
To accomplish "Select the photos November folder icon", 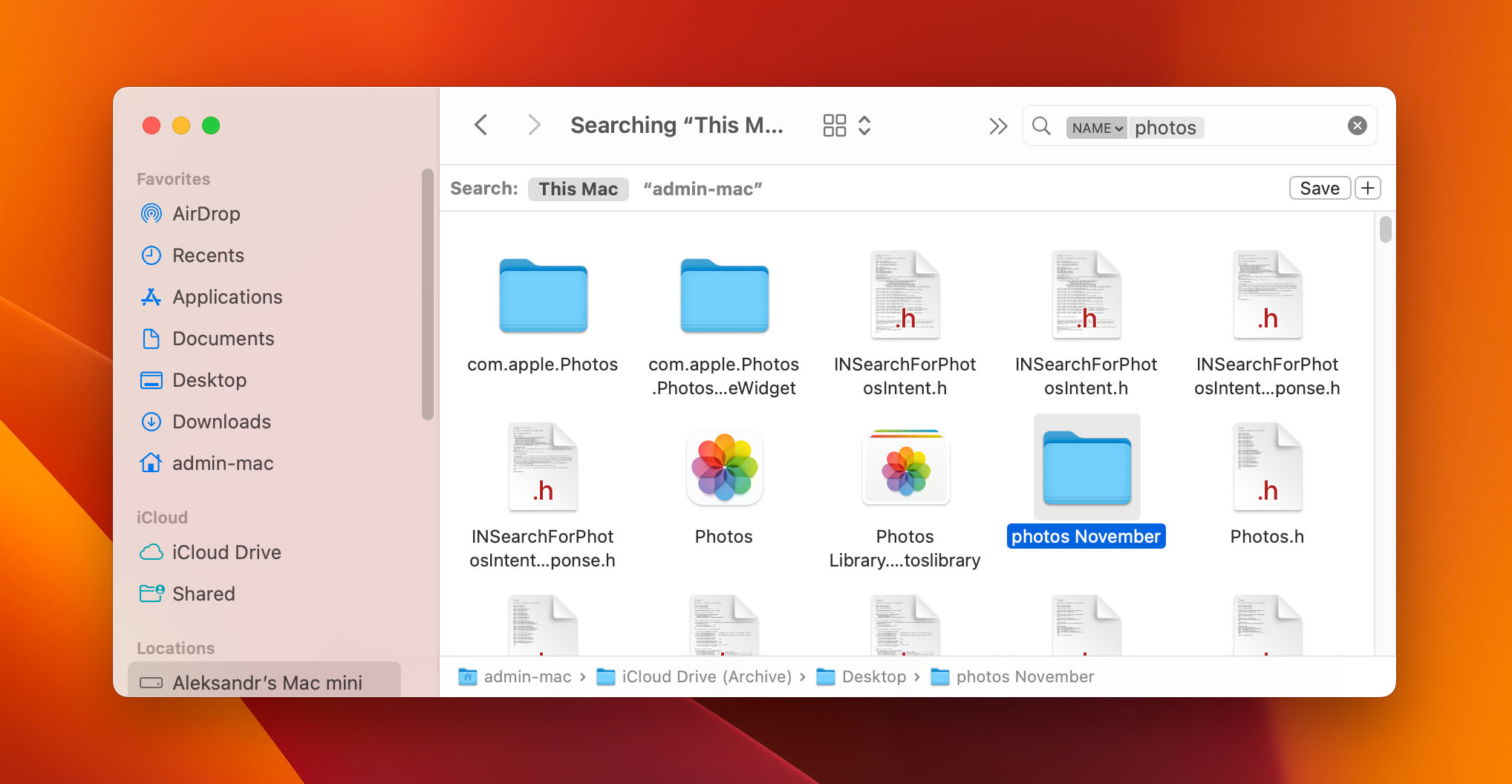I will pyautogui.click(x=1086, y=468).
